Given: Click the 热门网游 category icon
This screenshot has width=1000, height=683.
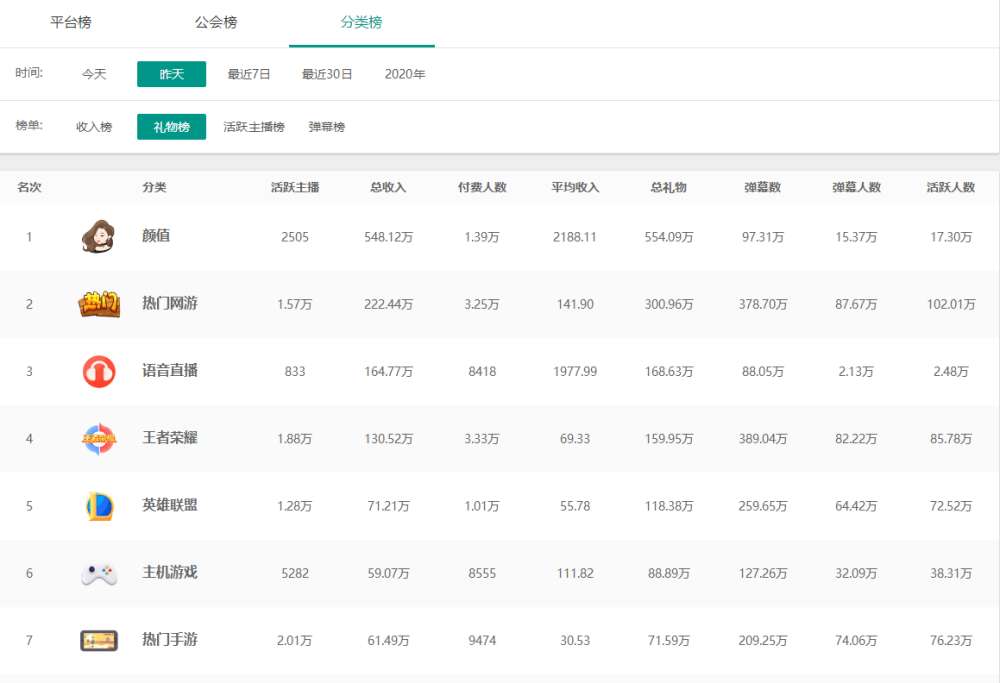Looking at the screenshot, I should tap(99, 304).
